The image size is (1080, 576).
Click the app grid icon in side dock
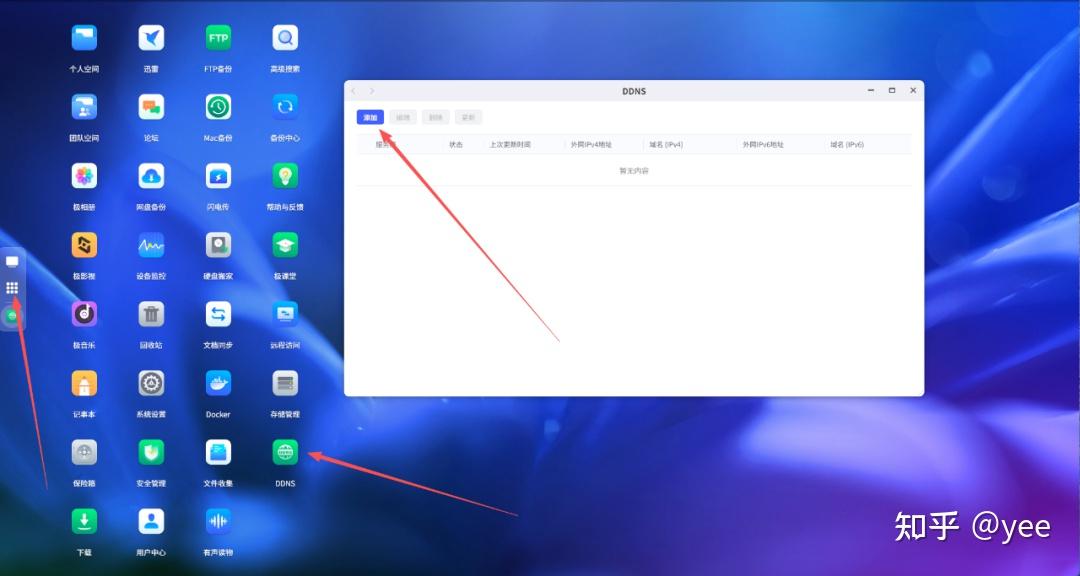coord(12,288)
